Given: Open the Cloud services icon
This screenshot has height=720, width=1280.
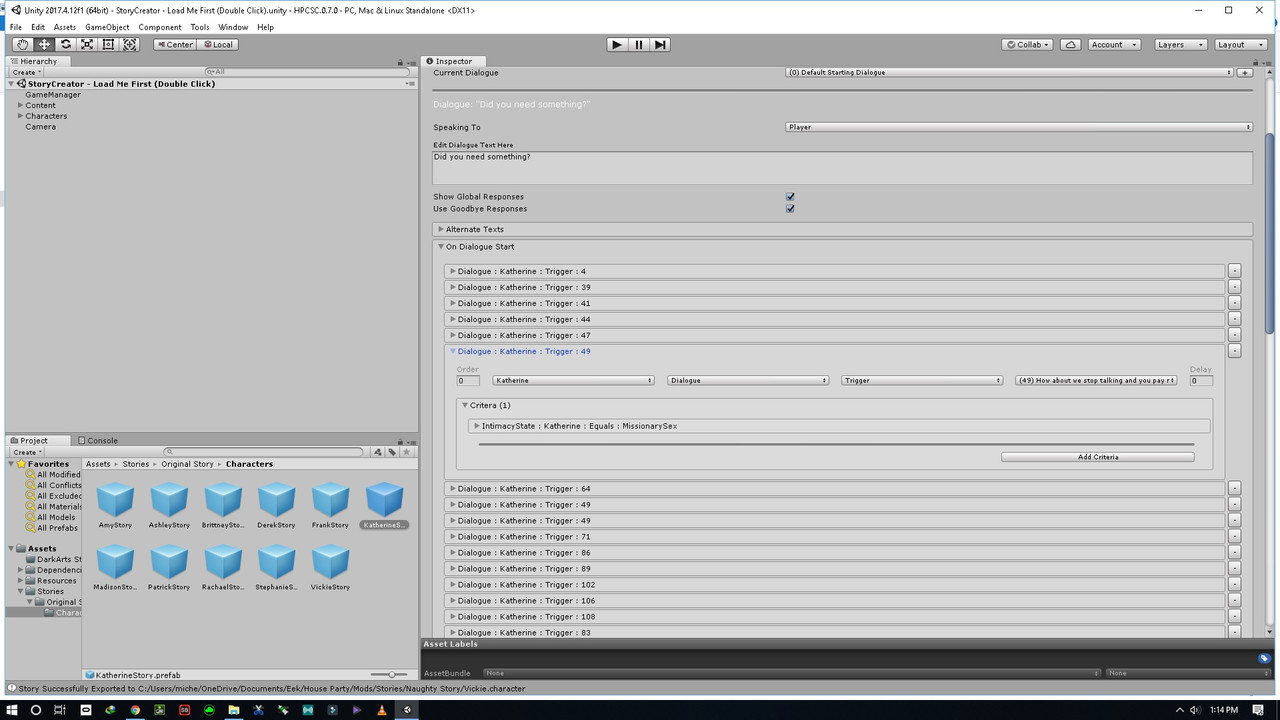Looking at the screenshot, I should point(1070,44).
